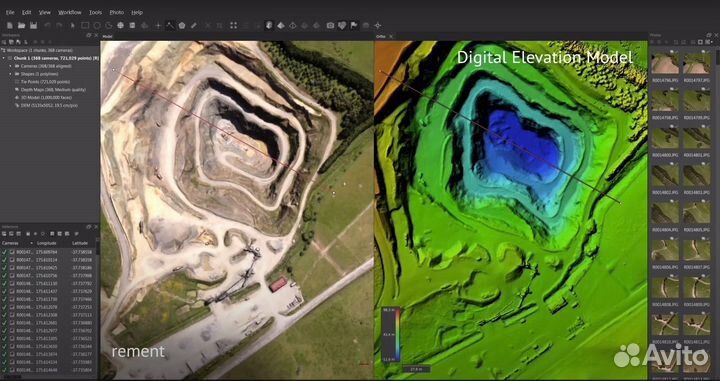720x381 pixels.
Task: Open the Cameras column sort dropdown
Action: (x=32, y=243)
